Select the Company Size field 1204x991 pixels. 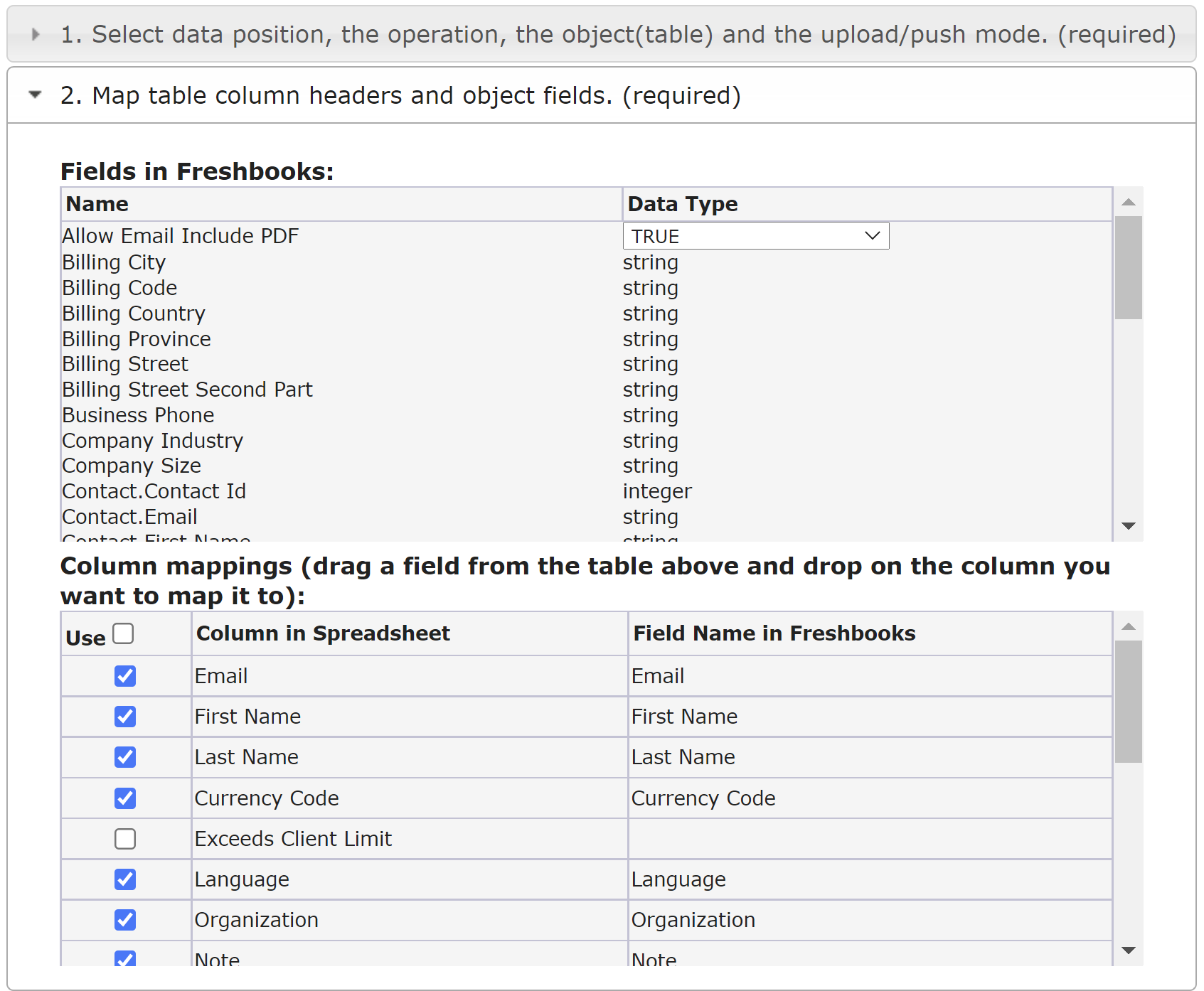tap(132, 466)
